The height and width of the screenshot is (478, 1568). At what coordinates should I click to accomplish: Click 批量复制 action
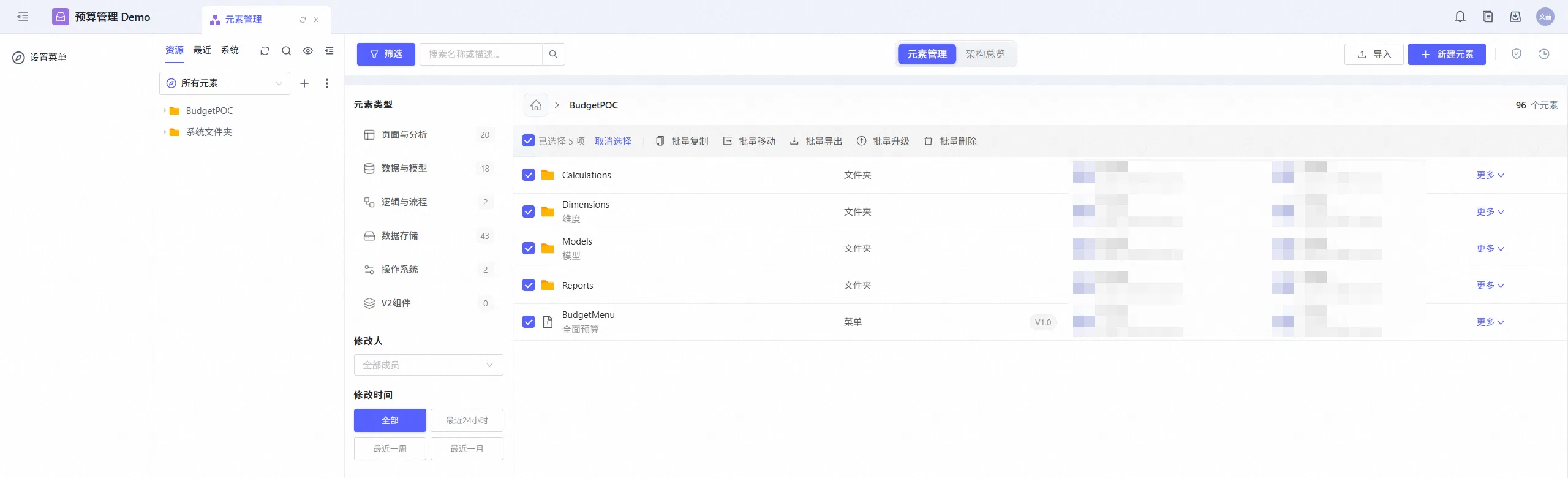[682, 142]
